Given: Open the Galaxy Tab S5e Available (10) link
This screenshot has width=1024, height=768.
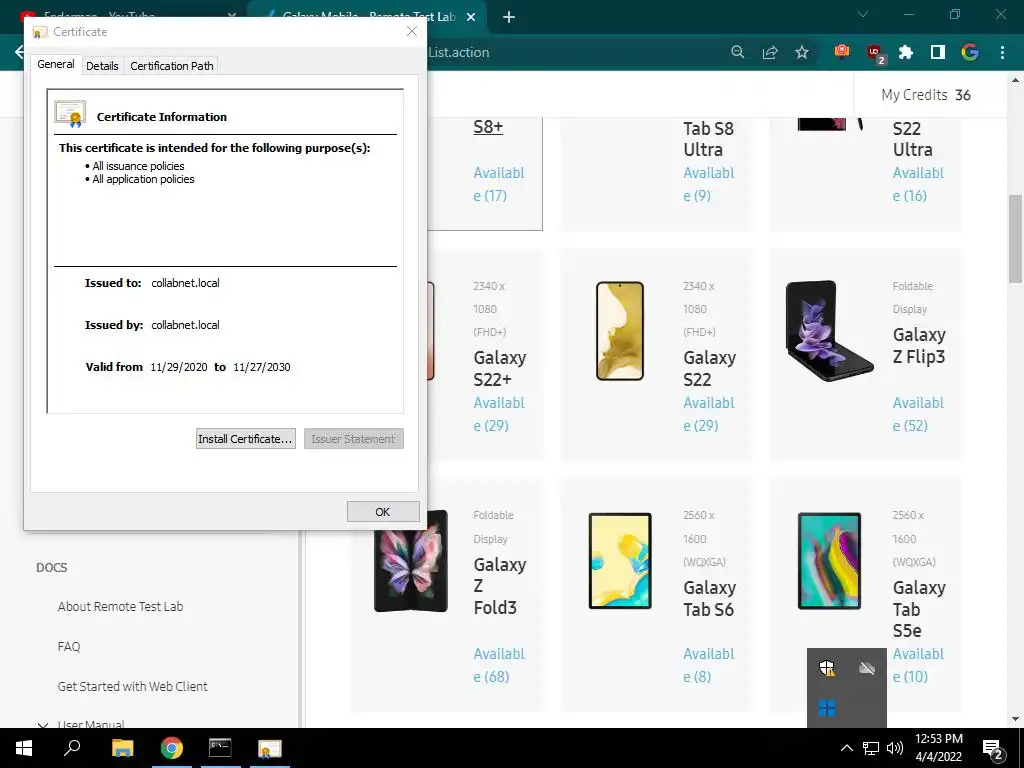Looking at the screenshot, I should [918, 665].
